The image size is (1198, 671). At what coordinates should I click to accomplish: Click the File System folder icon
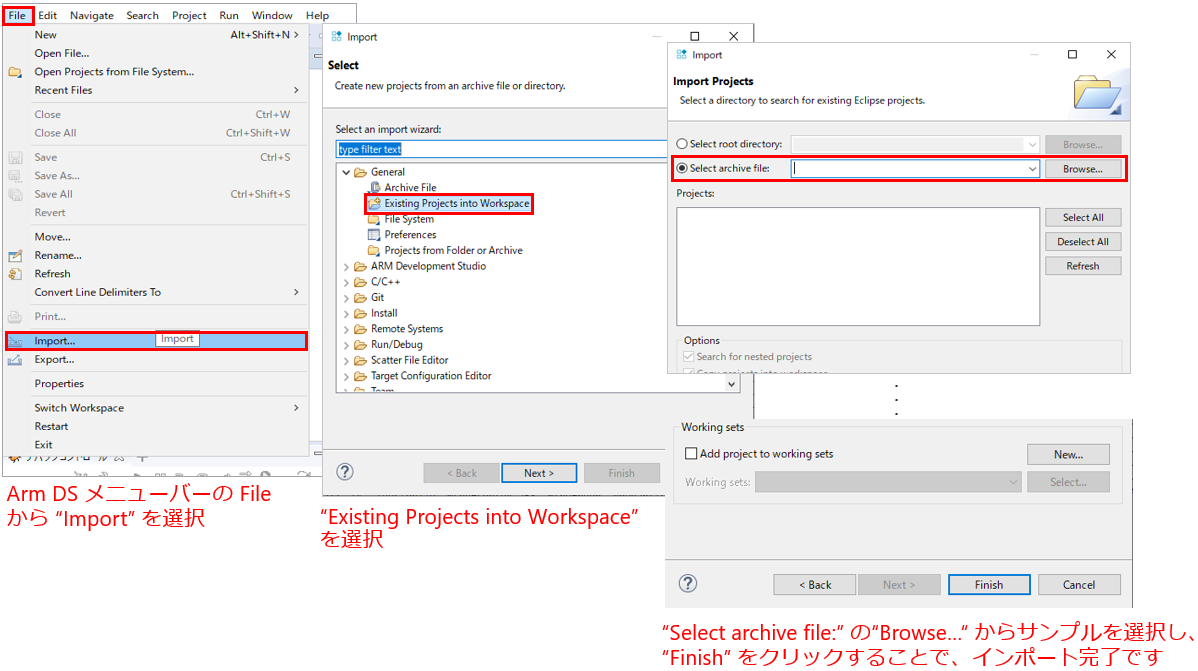click(375, 219)
